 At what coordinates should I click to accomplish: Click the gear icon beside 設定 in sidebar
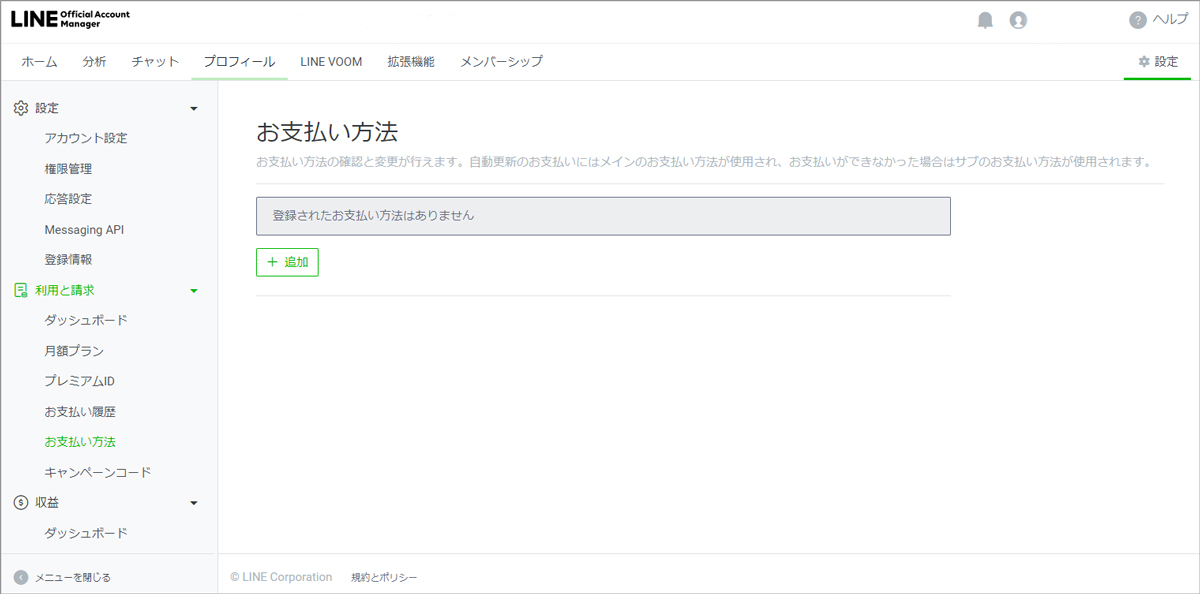[x=21, y=108]
